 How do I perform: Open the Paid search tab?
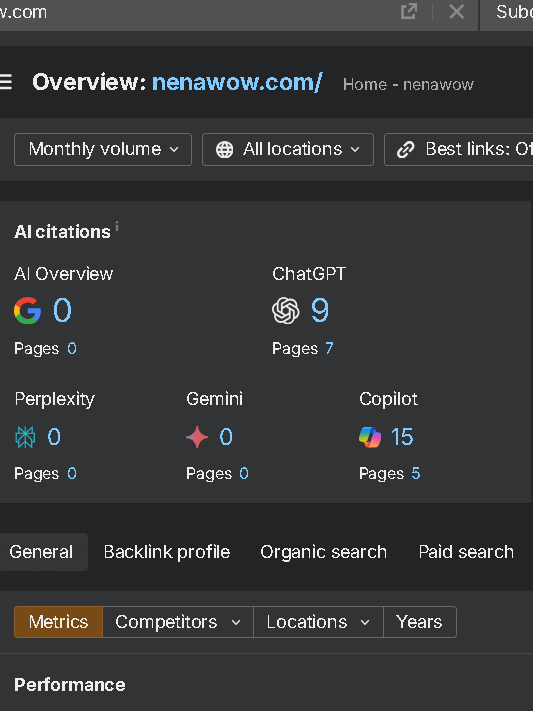[x=466, y=552]
